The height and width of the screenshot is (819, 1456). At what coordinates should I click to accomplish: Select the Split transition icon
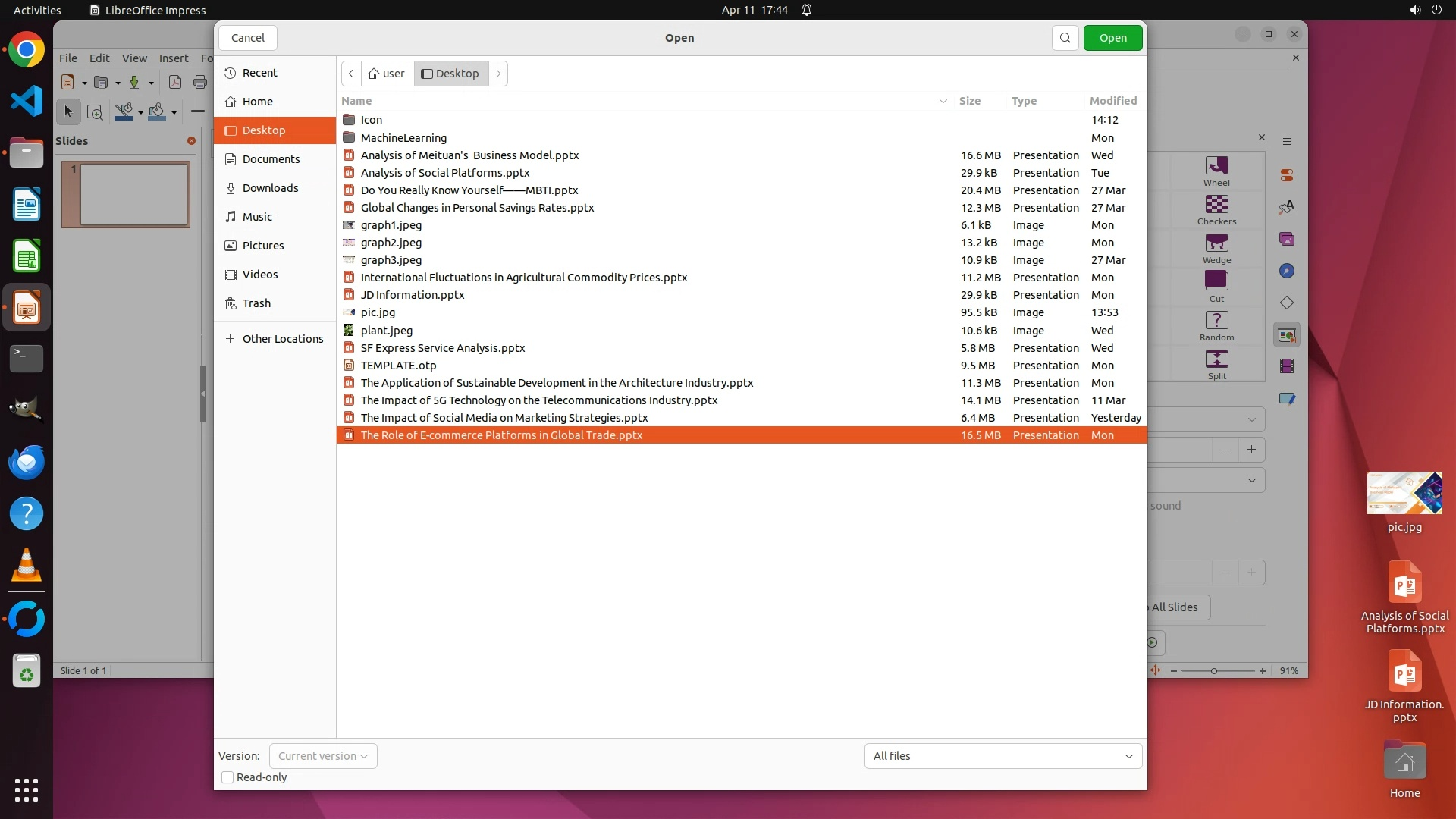[1216, 359]
